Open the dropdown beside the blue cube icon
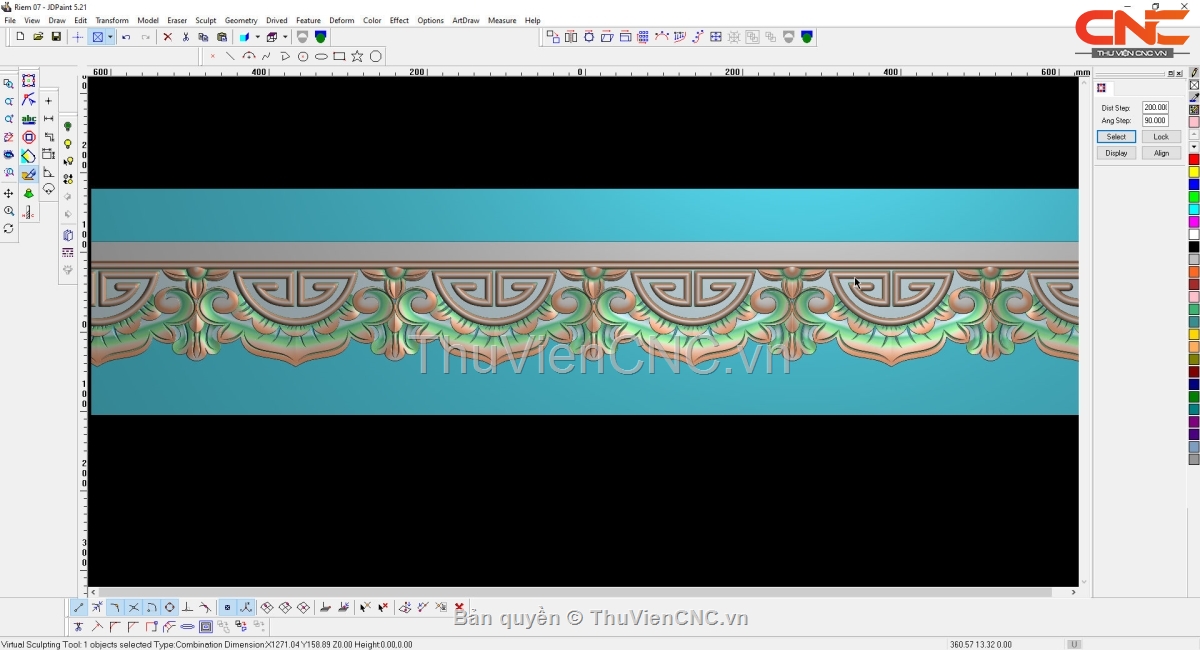The width and height of the screenshot is (1200, 650). [x=257, y=37]
